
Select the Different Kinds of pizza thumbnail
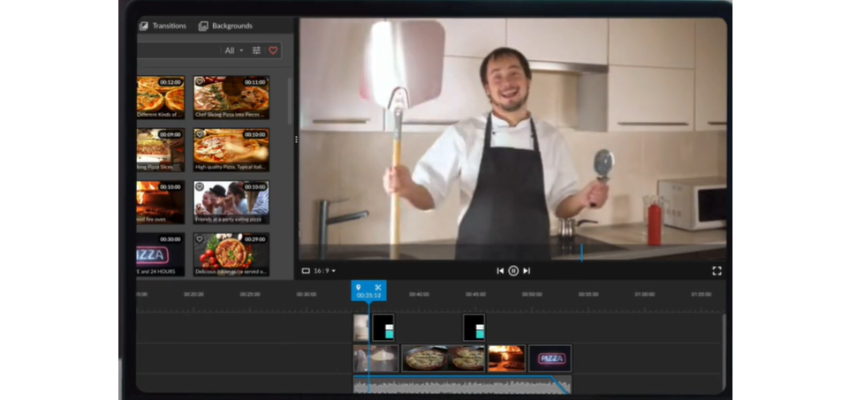point(161,98)
